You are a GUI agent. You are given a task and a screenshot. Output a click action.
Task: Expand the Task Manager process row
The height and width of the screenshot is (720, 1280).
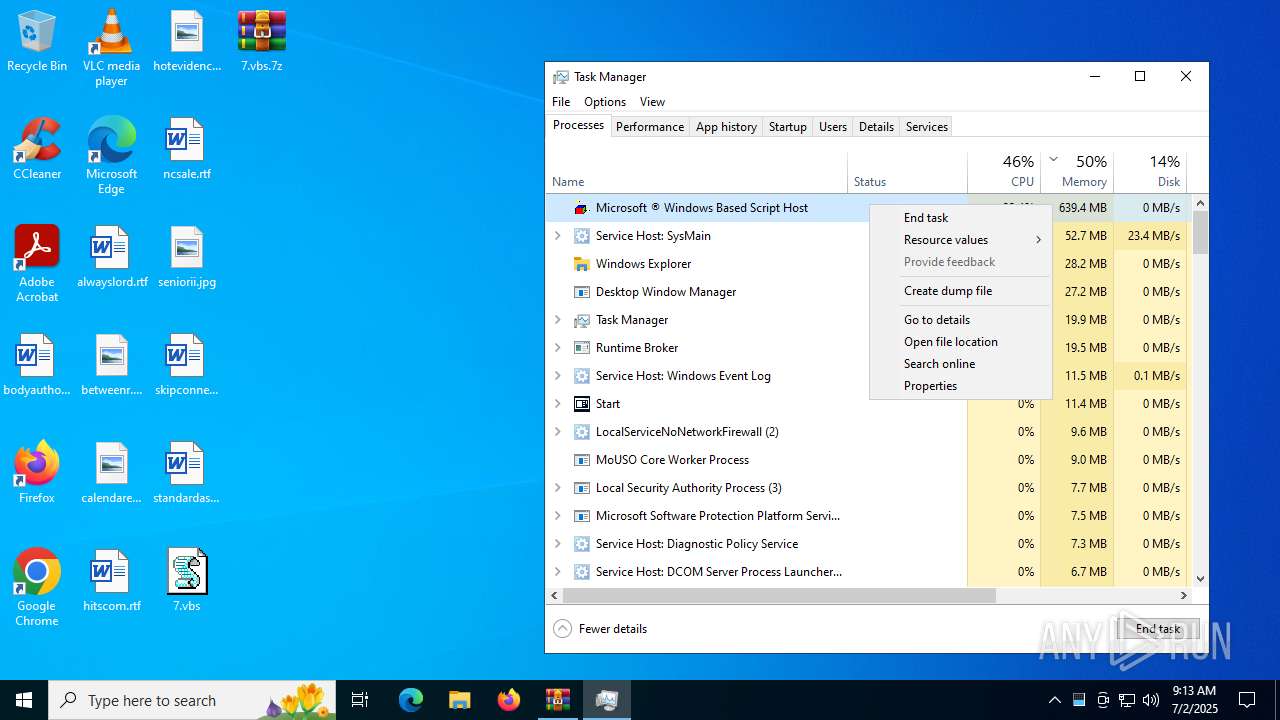click(557, 320)
